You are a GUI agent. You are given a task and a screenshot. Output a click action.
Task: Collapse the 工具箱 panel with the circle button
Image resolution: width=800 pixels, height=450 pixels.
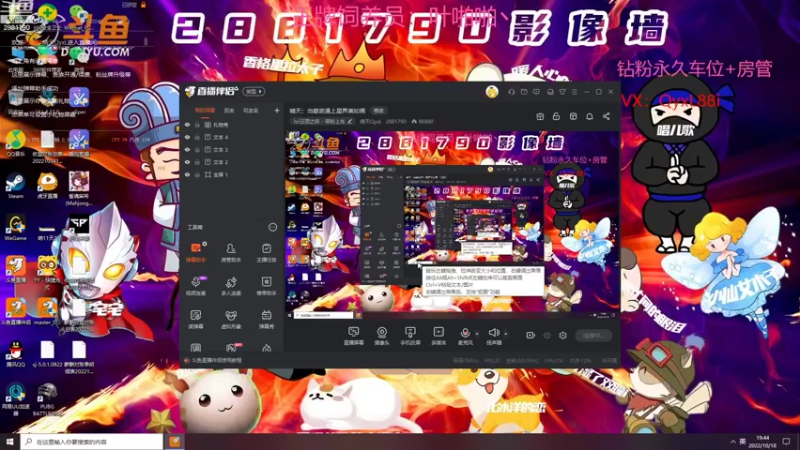[x=272, y=227]
